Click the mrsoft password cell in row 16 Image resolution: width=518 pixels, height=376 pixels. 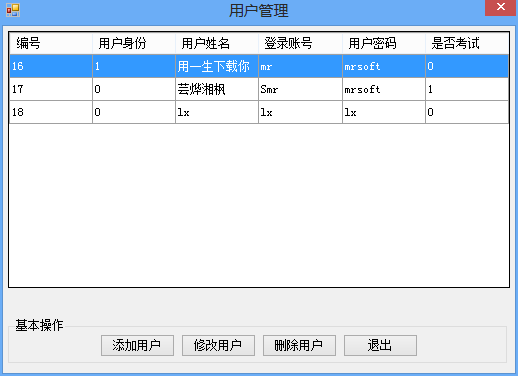[384, 66]
